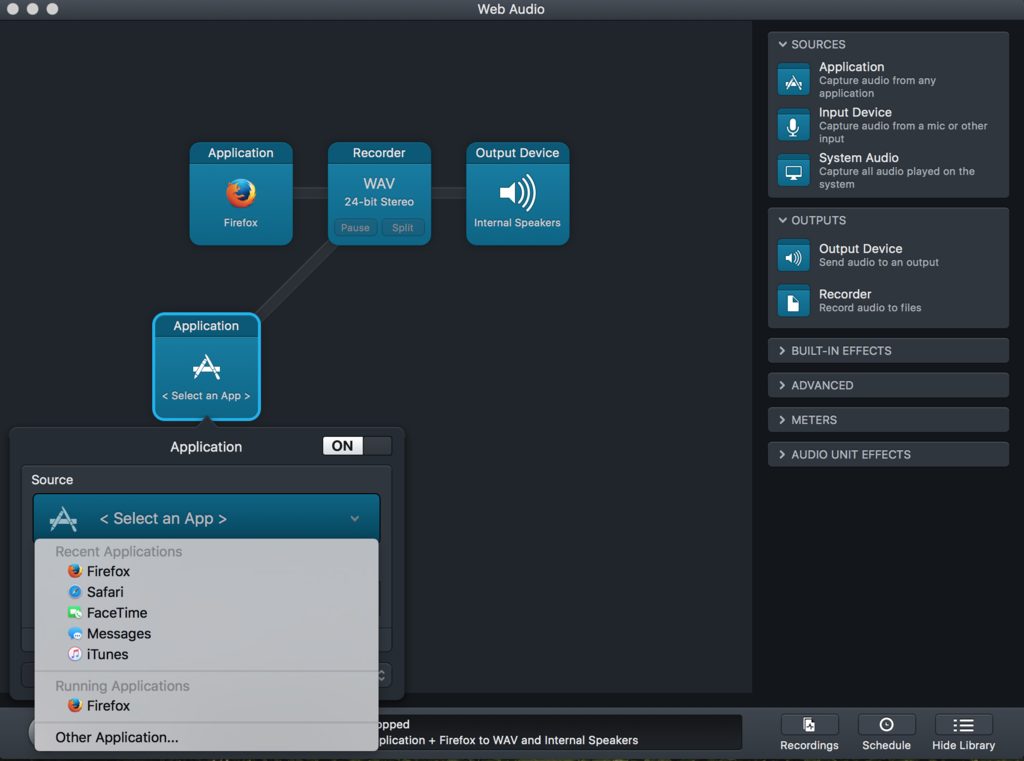Click the macOS minimize window button
The image size is (1024, 761).
coord(33,8)
